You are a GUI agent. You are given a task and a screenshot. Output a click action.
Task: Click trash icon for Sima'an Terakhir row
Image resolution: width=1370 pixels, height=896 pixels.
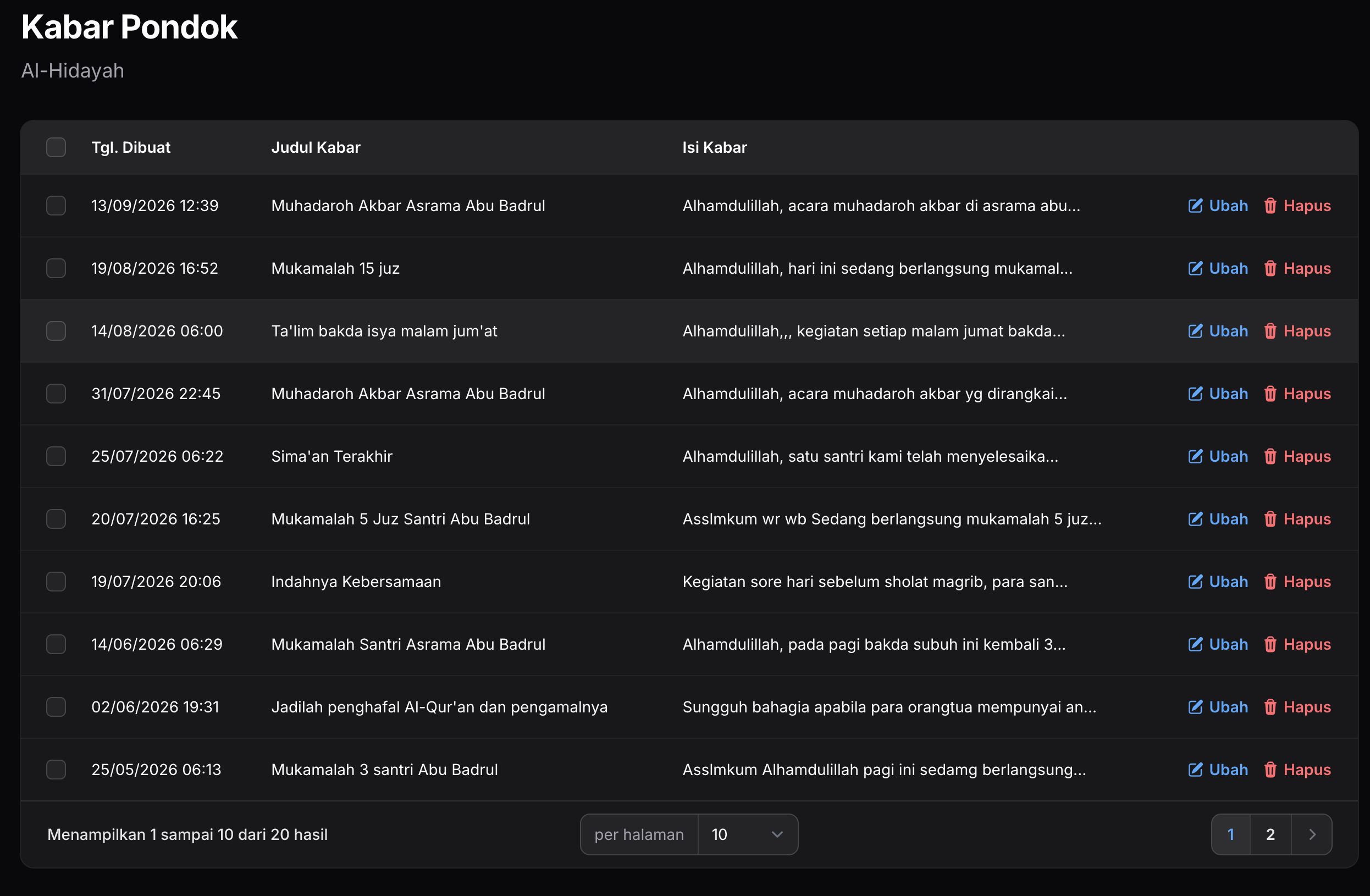pos(1270,456)
